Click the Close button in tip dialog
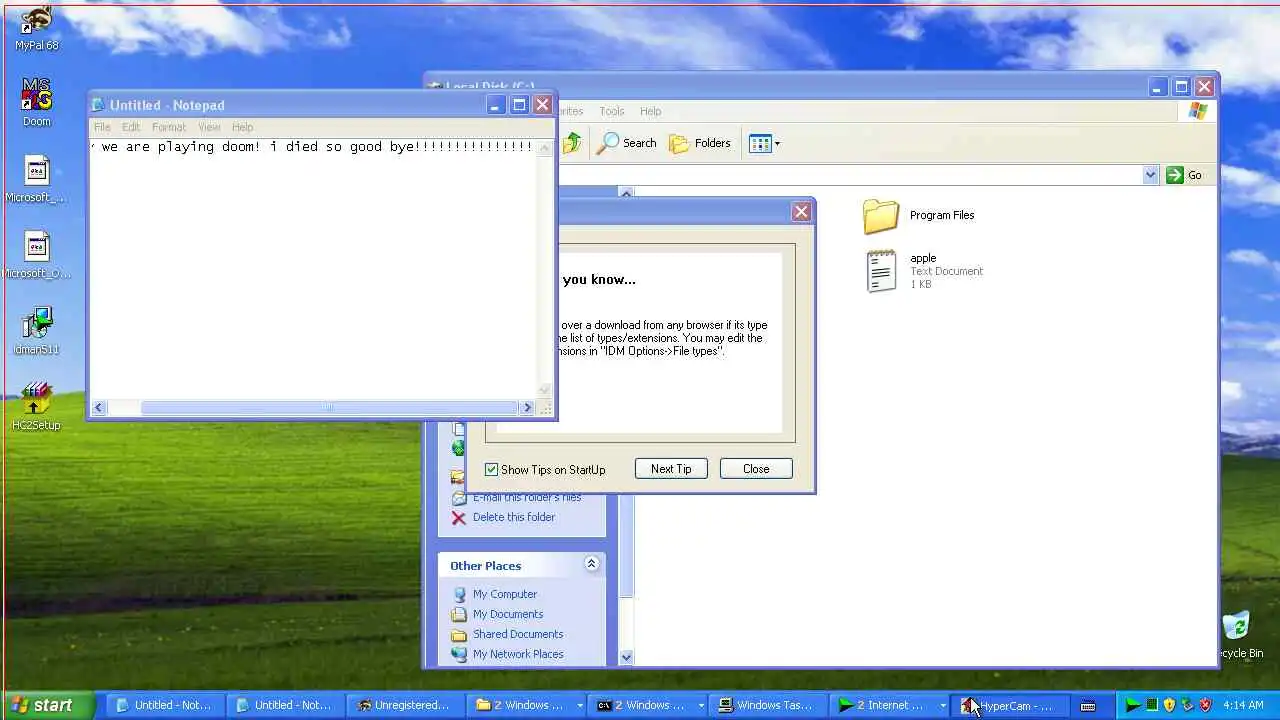The width and height of the screenshot is (1280, 720). (756, 469)
